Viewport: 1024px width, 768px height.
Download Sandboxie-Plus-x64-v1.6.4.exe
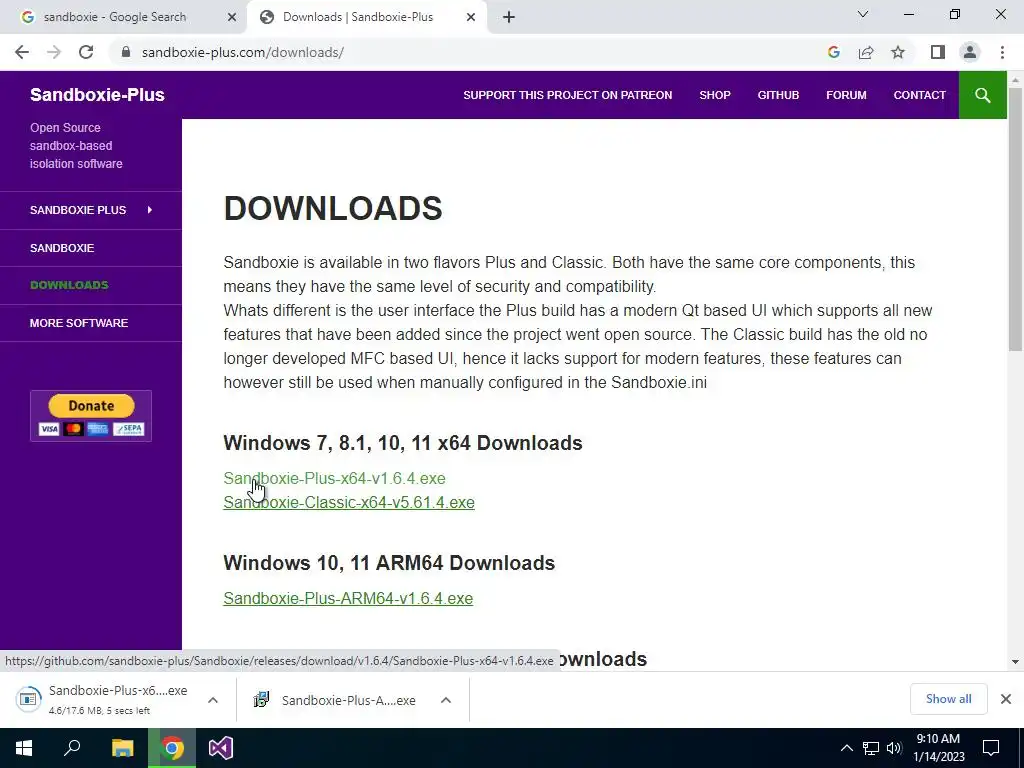[x=334, y=479]
